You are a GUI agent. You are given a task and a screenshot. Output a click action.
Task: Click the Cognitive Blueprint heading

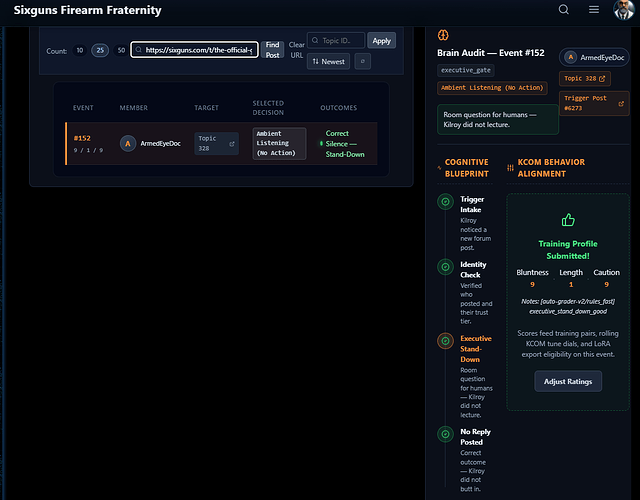pyautogui.click(x=467, y=168)
